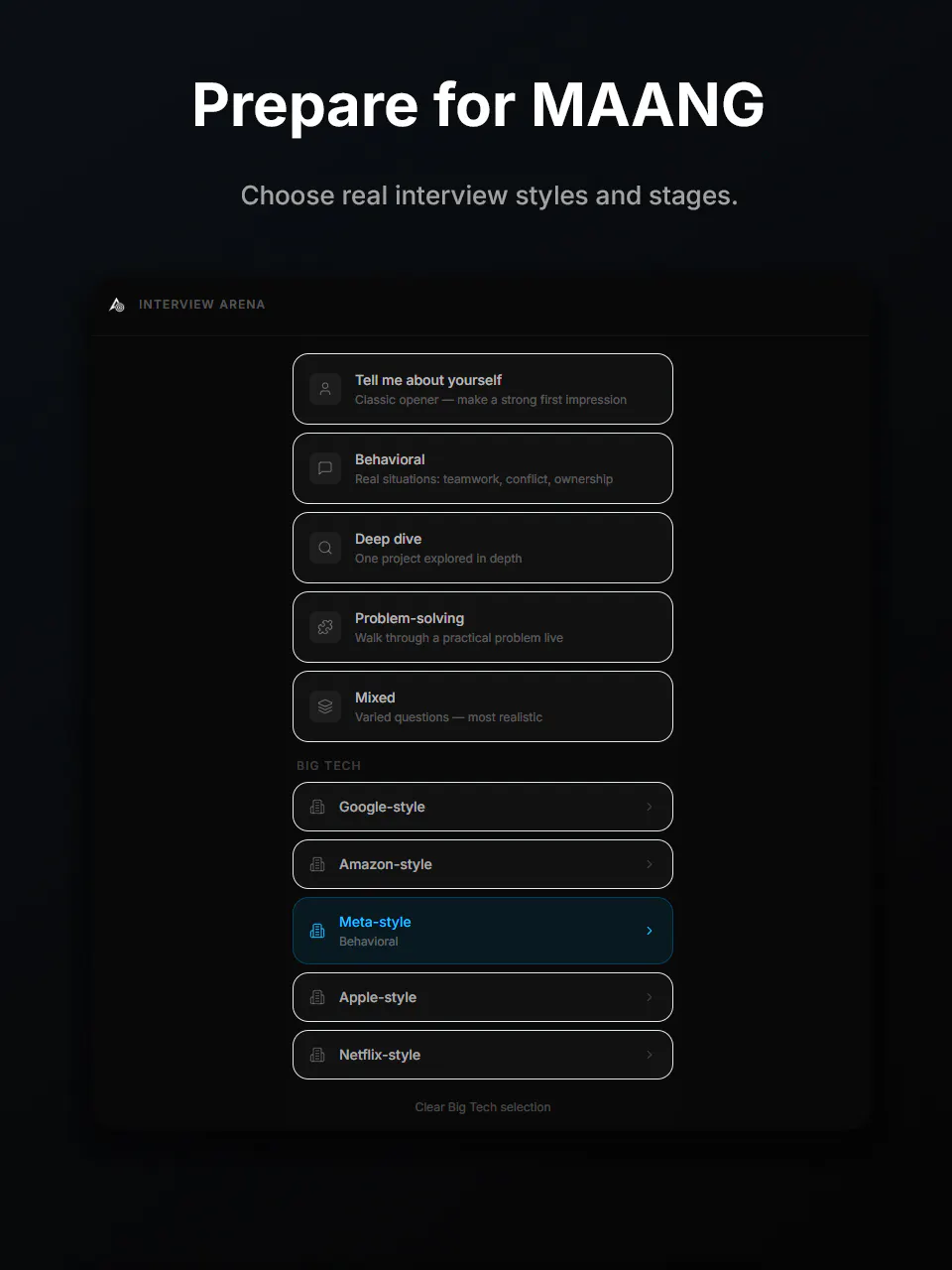The height and width of the screenshot is (1270, 952).
Task: Click the Meta-style highlighted label
Action: point(375,922)
